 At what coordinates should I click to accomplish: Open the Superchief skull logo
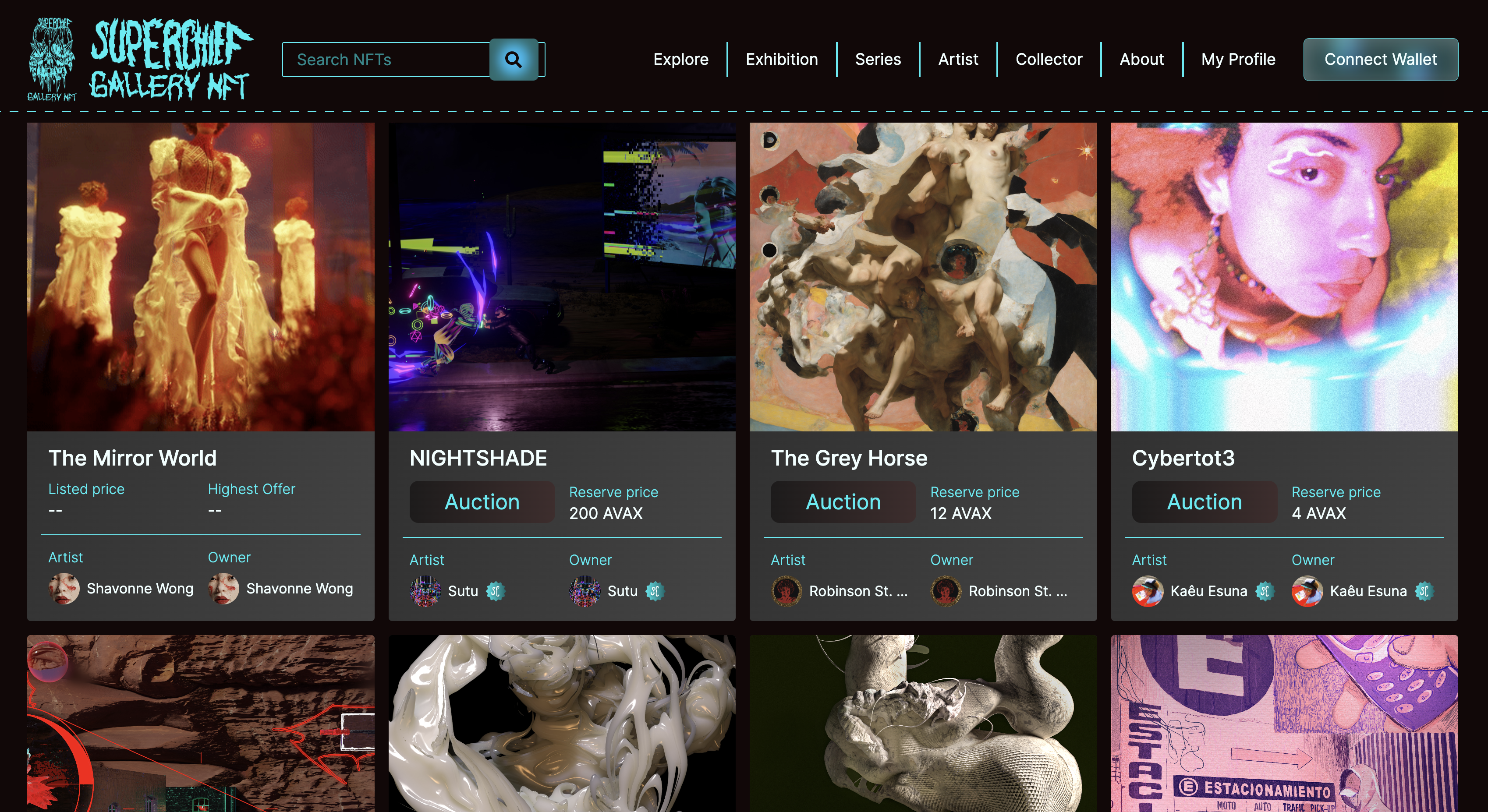tap(52, 60)
